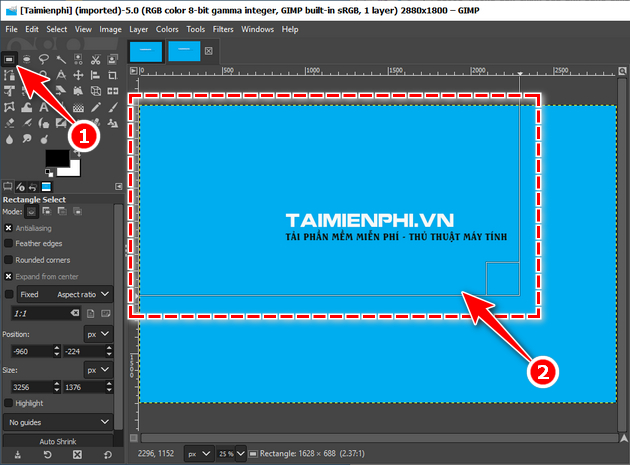Open the Select menu

pos(57,29)
